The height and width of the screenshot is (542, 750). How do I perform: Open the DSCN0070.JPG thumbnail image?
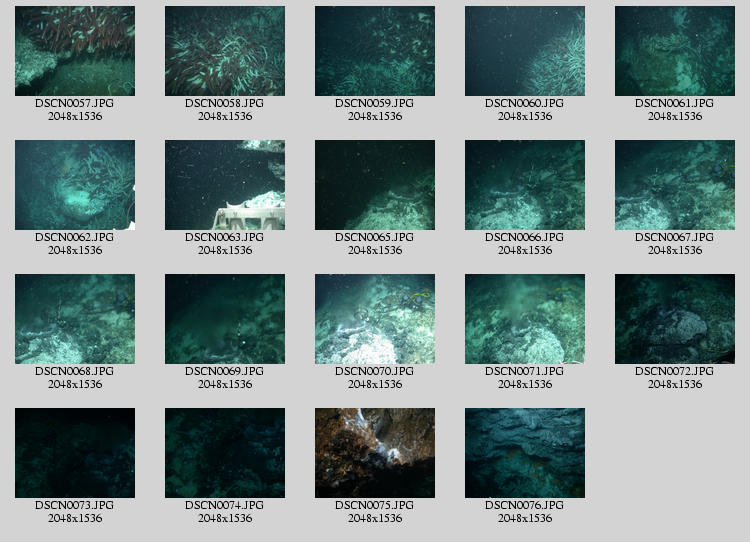click(375, 319)
